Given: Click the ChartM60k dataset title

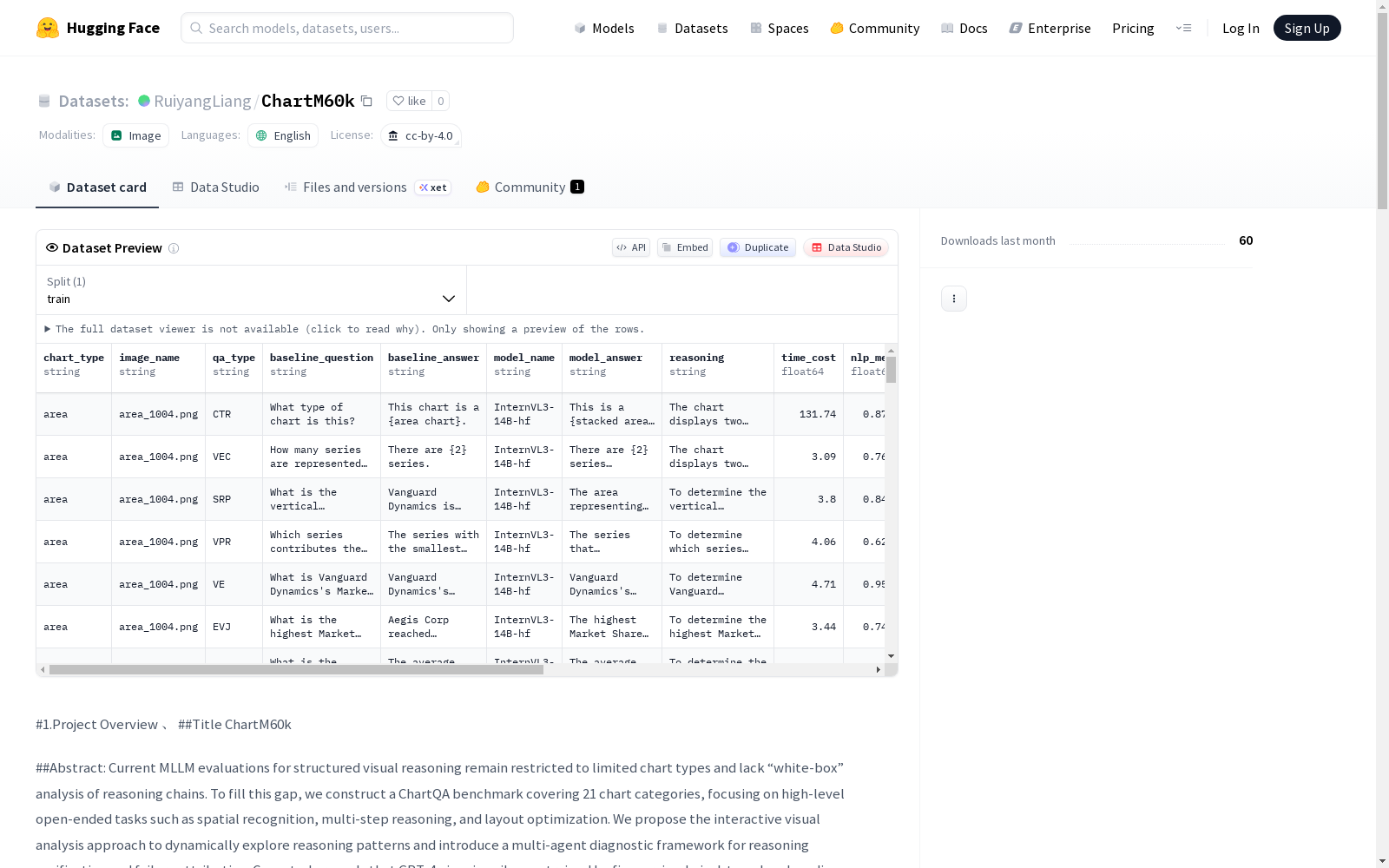Looking at the screenshot, I should pyautogui.click(x=308, y=102).
